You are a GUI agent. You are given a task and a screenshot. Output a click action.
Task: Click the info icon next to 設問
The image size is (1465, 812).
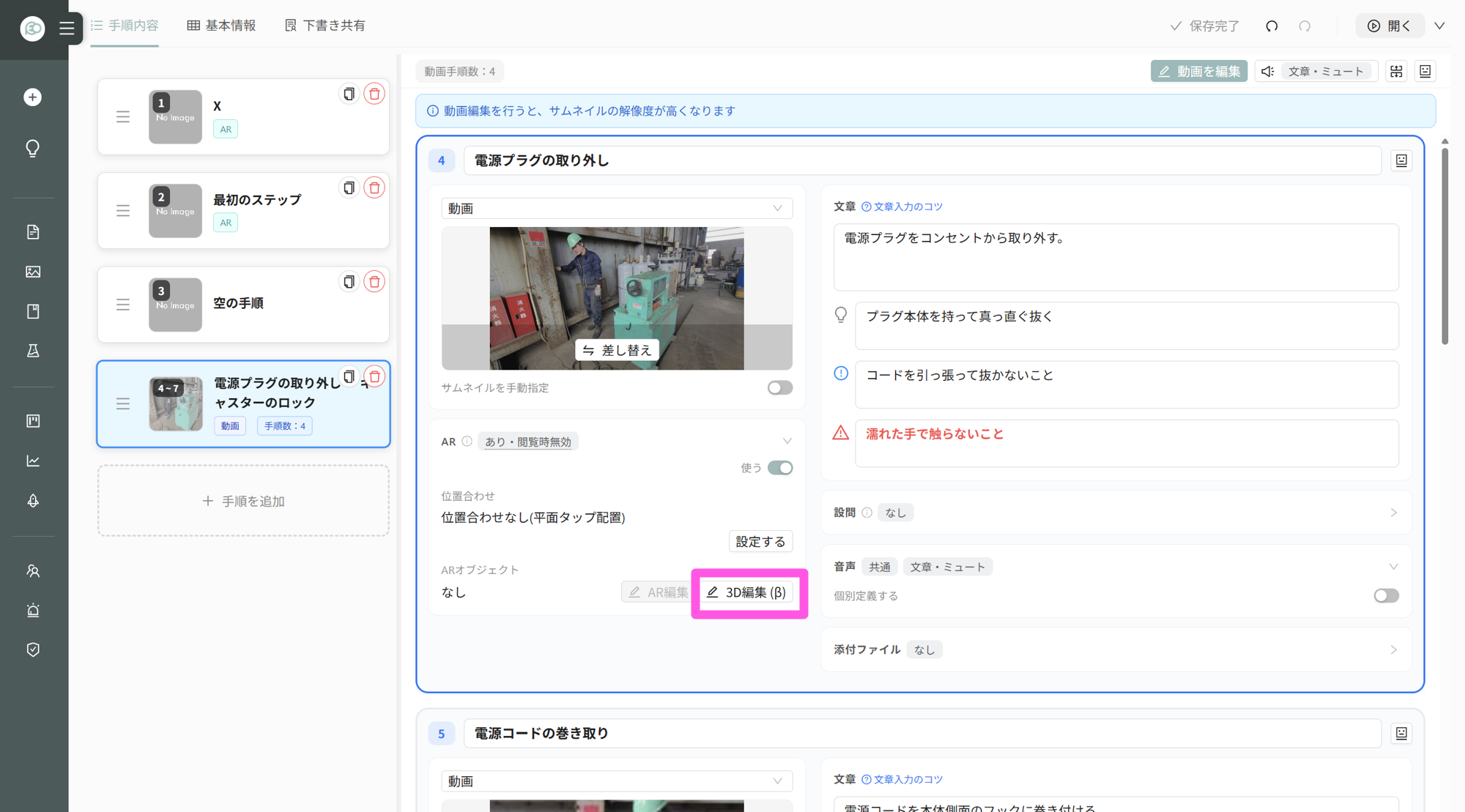pyautogui.click(x=867, y=513)
